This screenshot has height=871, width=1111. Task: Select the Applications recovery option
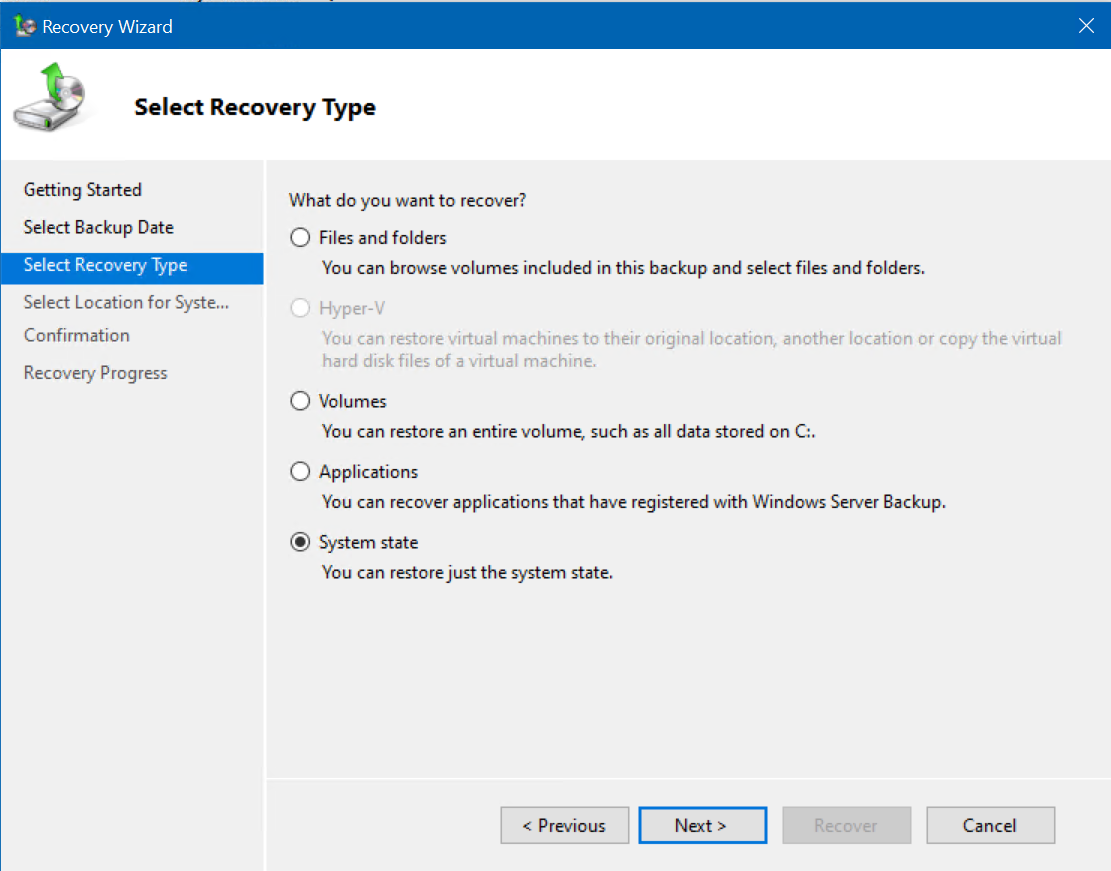[300, 471]
